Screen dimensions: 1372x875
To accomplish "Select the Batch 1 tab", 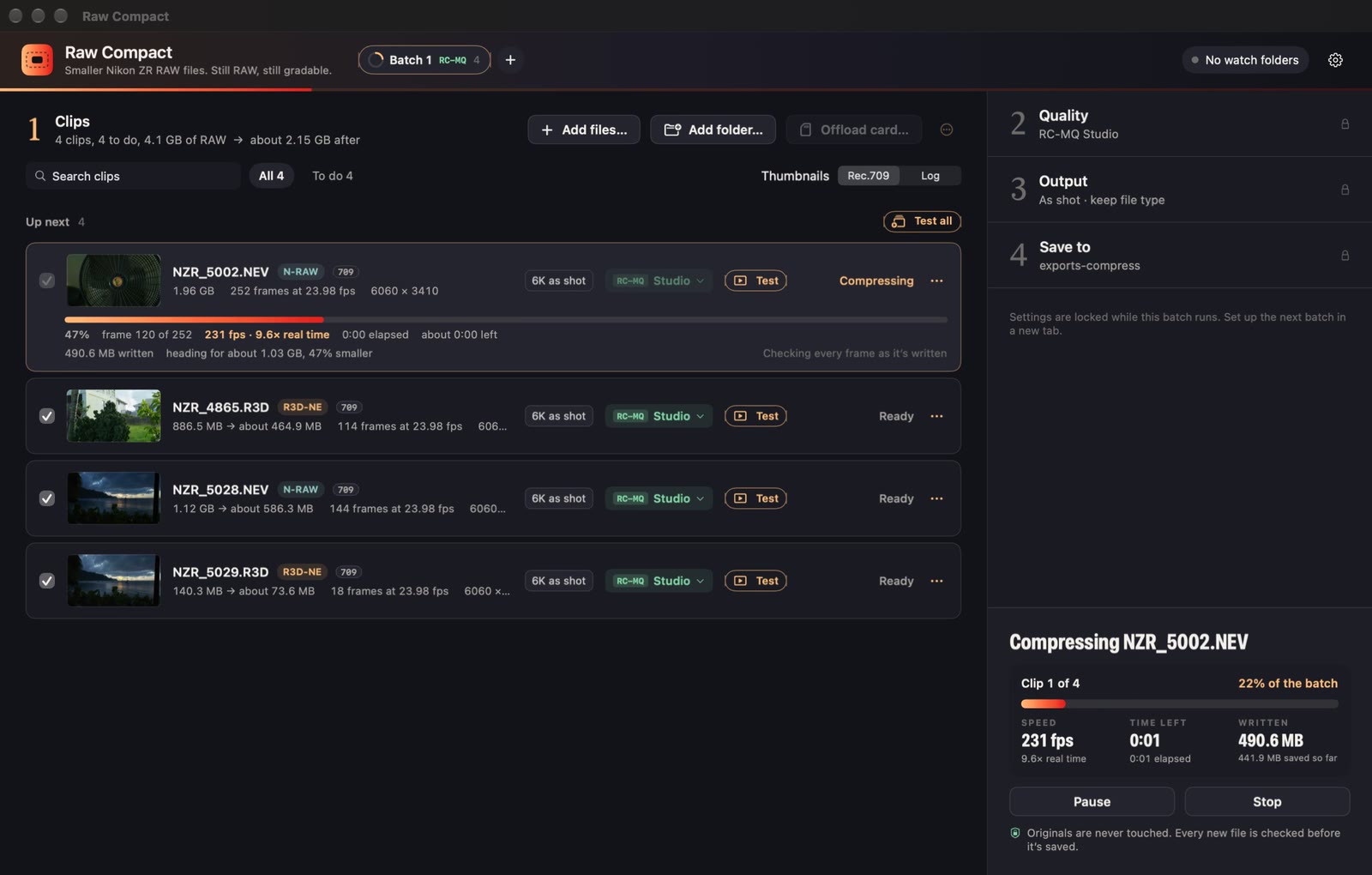I will coord(424,60).
